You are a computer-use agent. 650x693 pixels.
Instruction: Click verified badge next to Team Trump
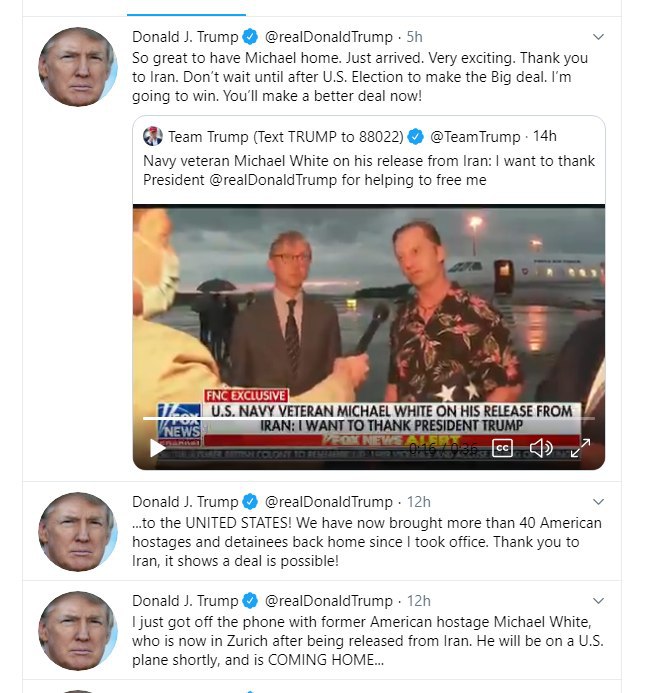414,136
